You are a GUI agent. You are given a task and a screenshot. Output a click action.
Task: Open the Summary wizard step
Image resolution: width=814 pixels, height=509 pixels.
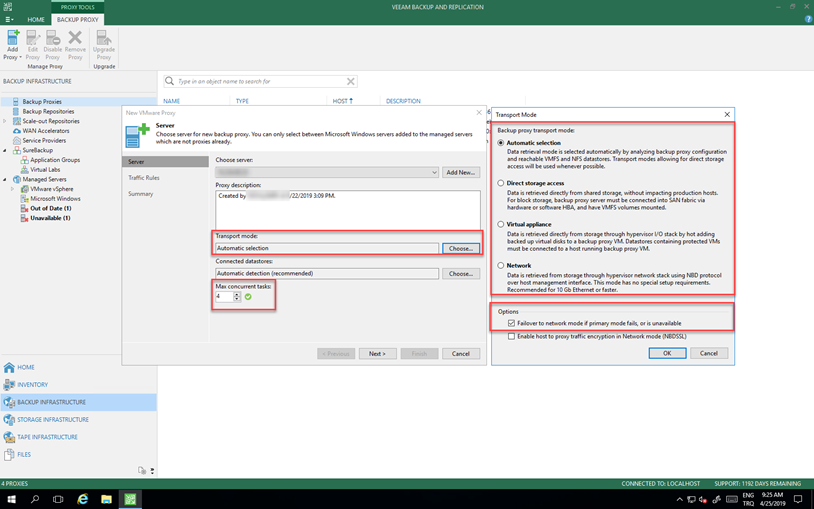141,194
